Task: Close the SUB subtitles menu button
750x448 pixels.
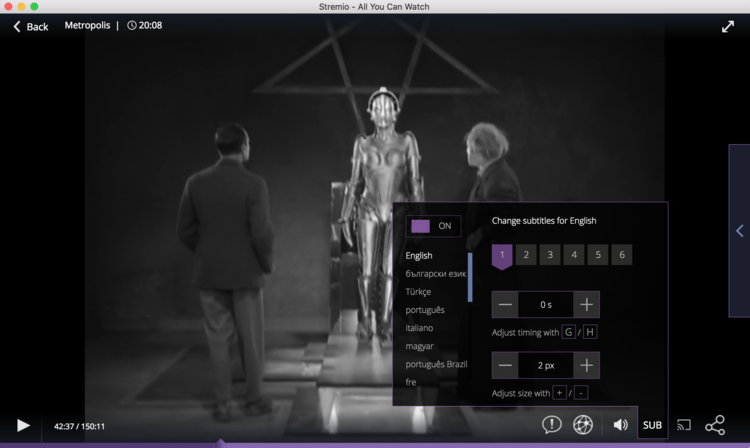Action: 652,425
